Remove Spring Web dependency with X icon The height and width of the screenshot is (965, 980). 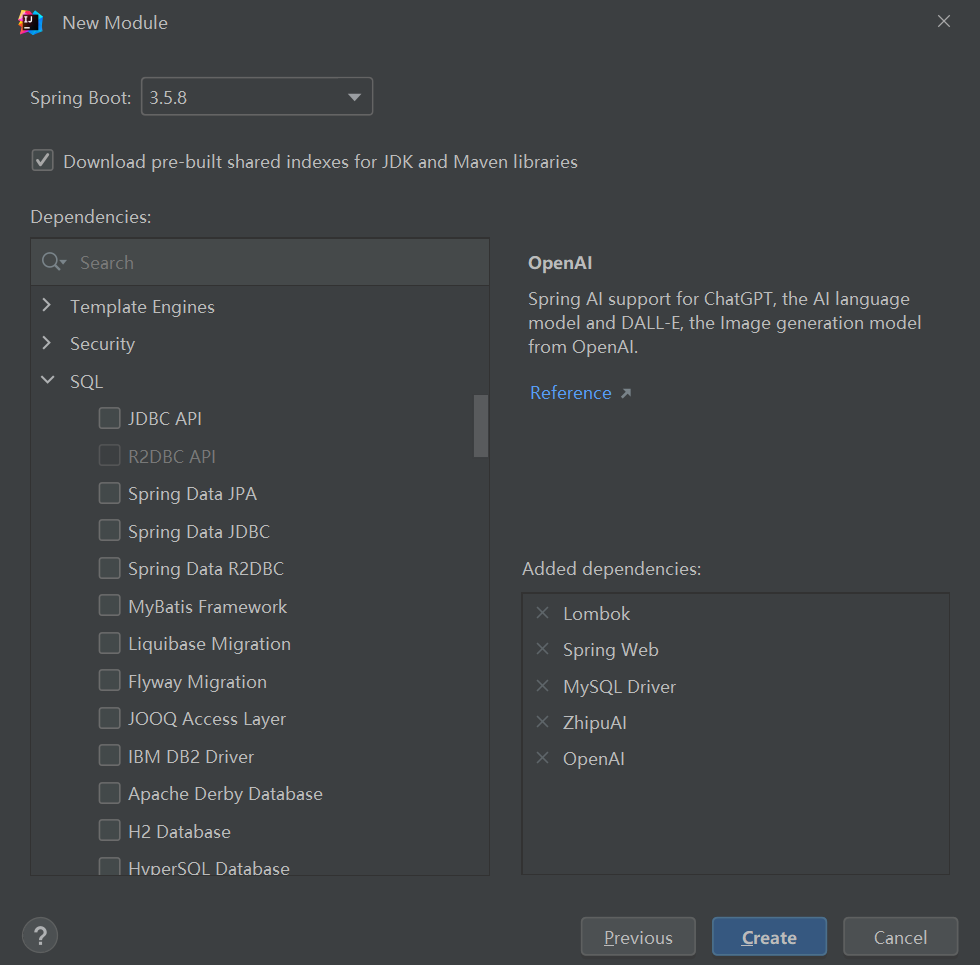click(543, 650)
